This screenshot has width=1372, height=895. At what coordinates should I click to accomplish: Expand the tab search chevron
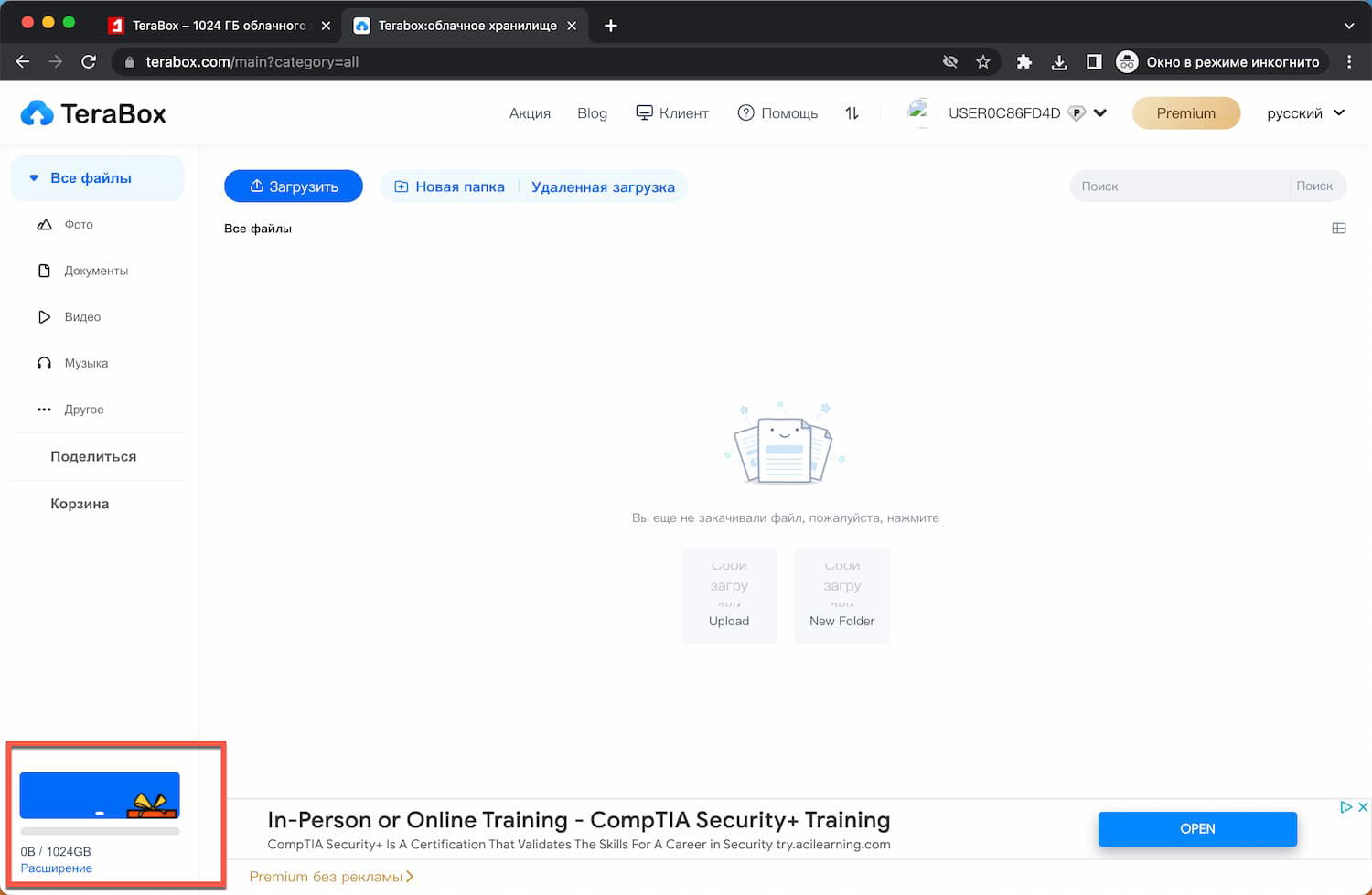tap(1349, 26)
